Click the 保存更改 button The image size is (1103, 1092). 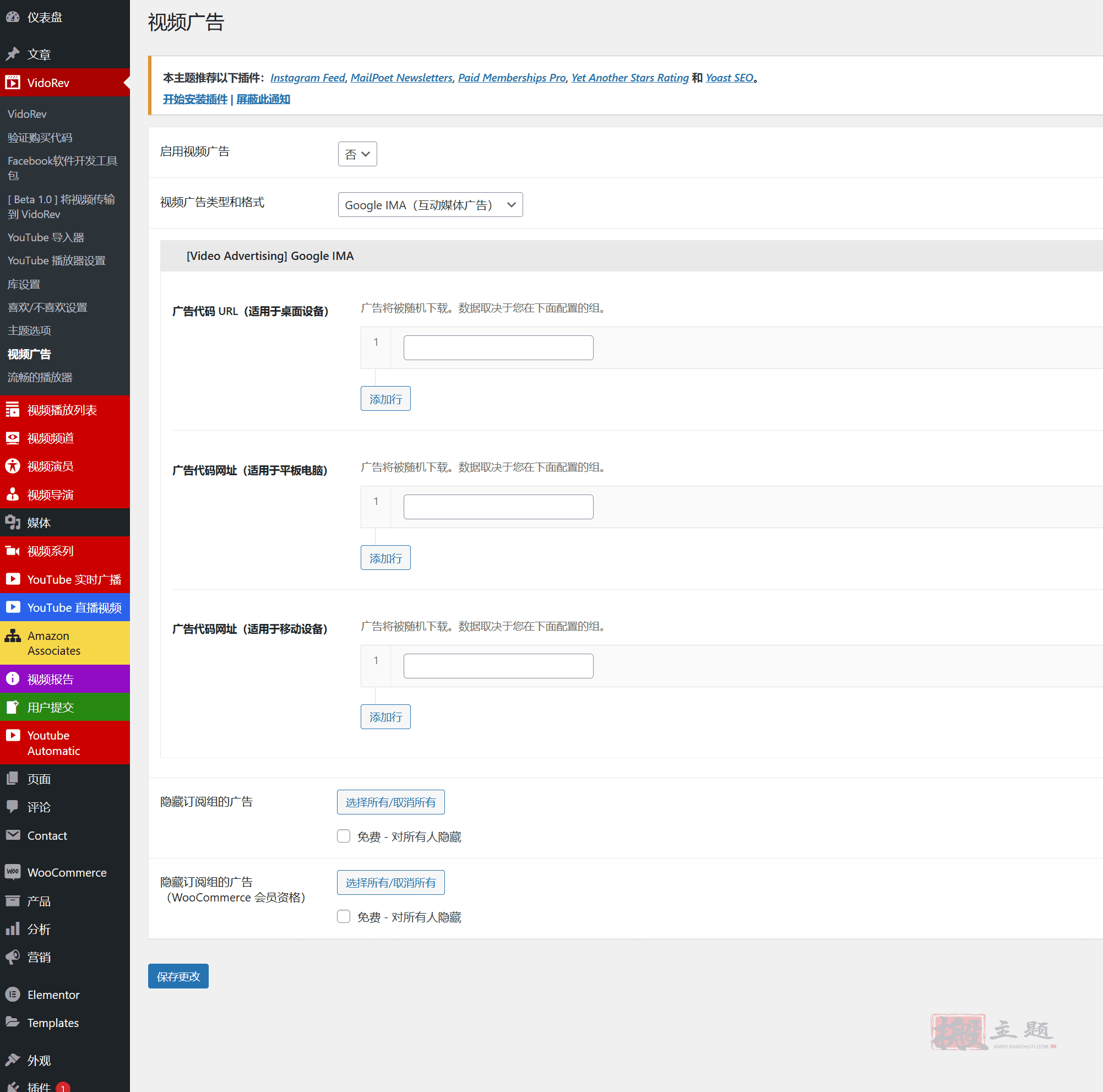tap(179, 976)
